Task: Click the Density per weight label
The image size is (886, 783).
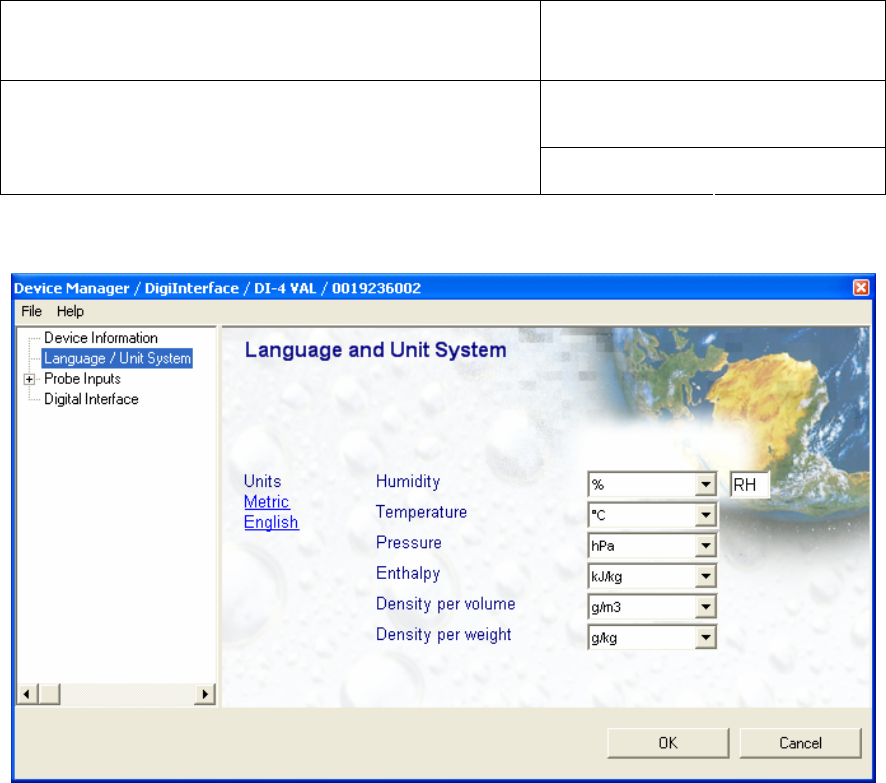Action: click(x=444, y=634)
